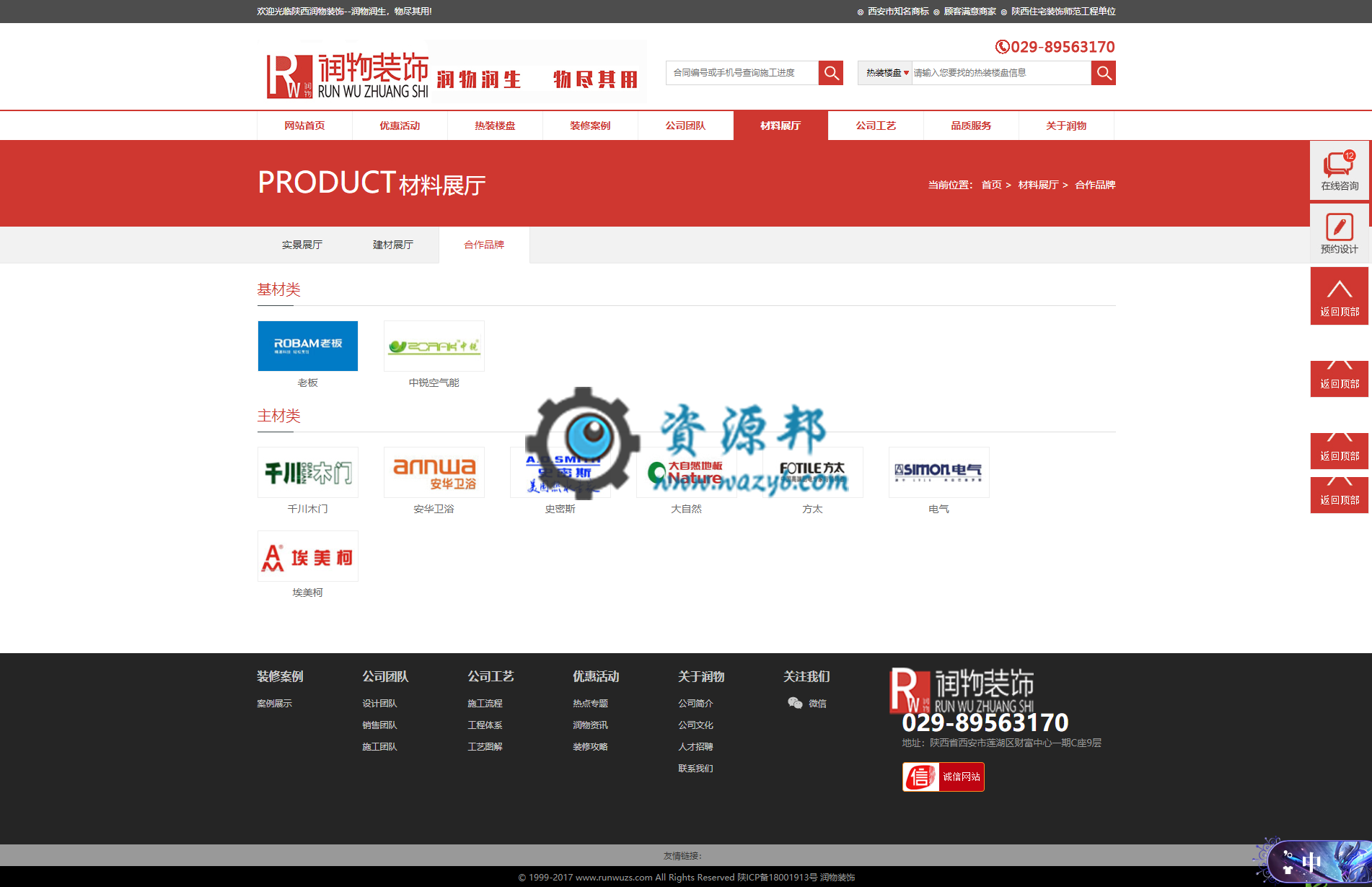This screenshot has height=887, width=1372.
Task: Expand the 热装楼盘 search dropdown
Action: [x=886, y=73]
